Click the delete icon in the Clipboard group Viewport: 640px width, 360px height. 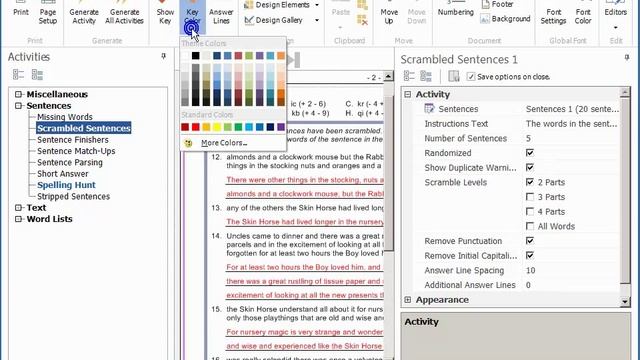pos(362,20)
